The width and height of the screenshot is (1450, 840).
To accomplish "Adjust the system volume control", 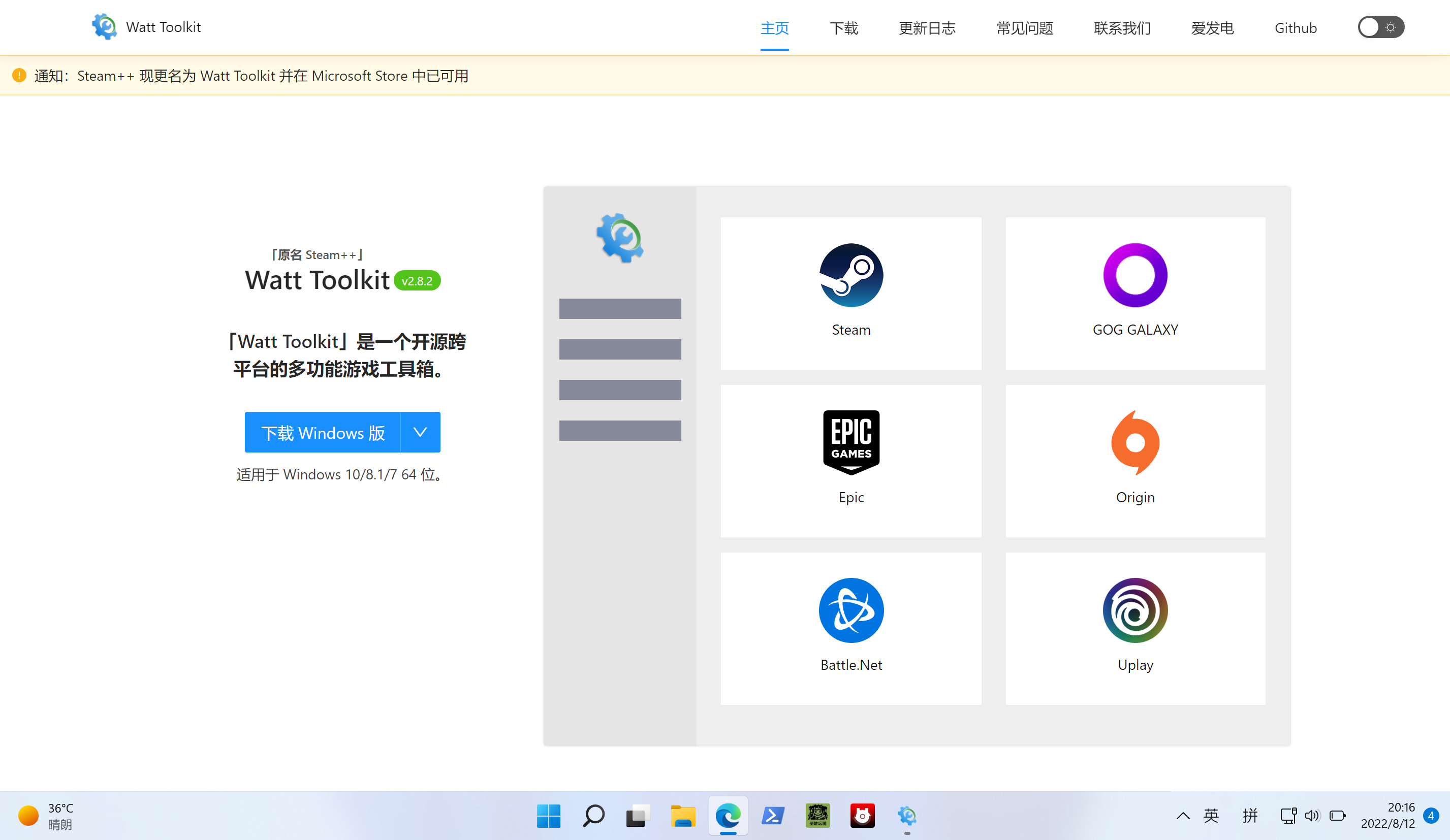I will [1312, 815].
